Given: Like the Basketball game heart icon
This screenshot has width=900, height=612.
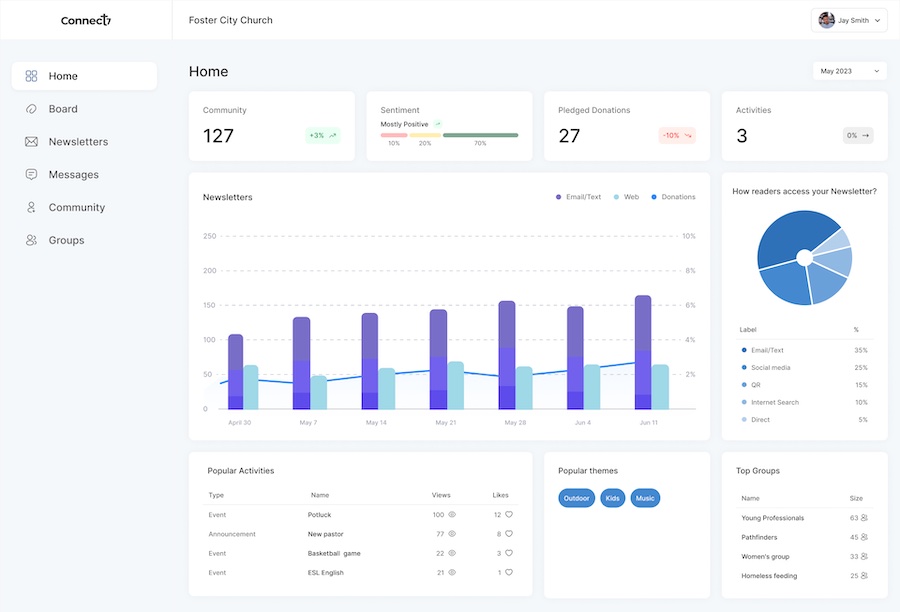Looking at the screenshot, I should coord(509,553).
